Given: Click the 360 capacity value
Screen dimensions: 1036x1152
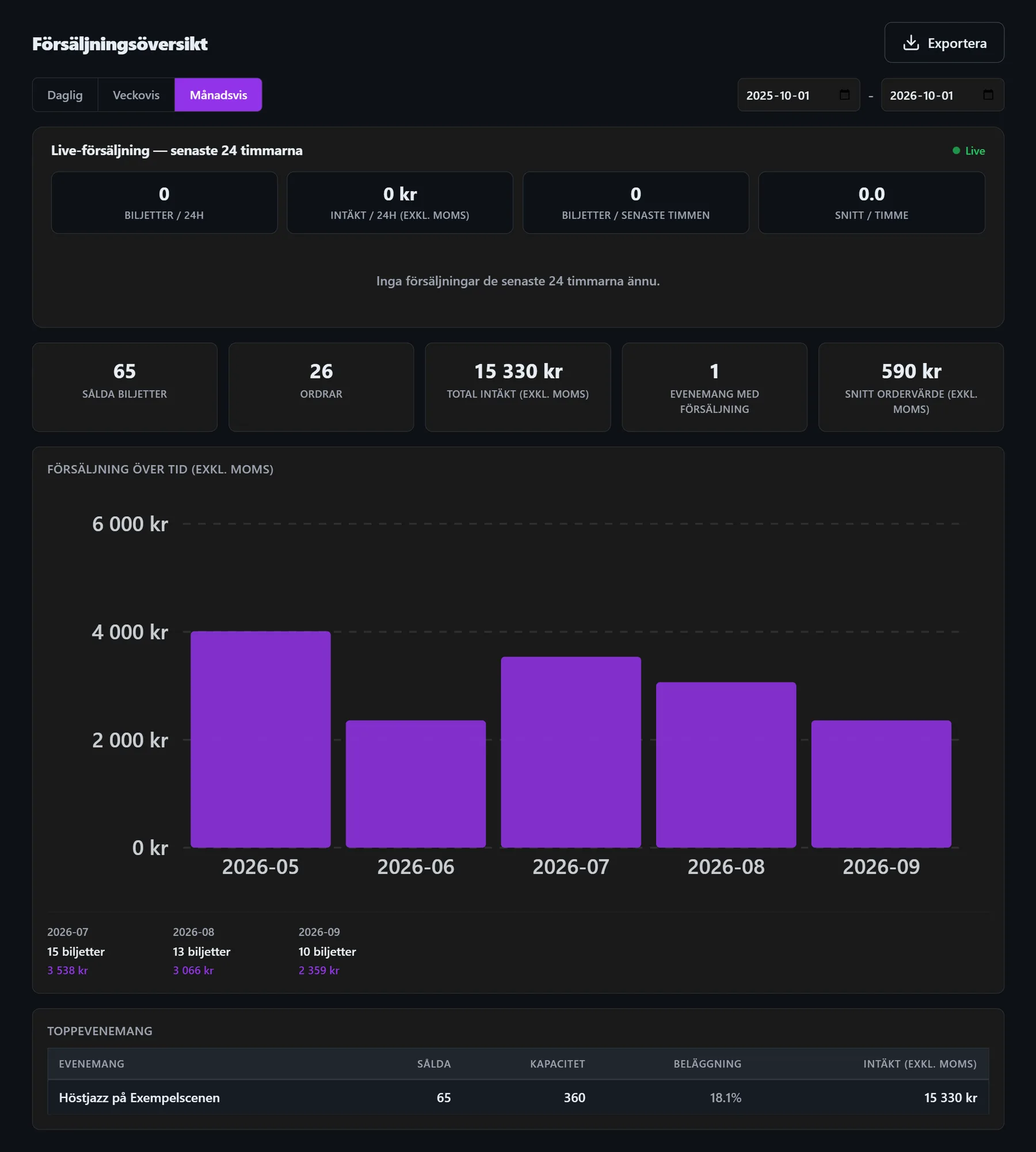Looking at the screenshot, I should pyautogui.click(x=574, y=1097).
